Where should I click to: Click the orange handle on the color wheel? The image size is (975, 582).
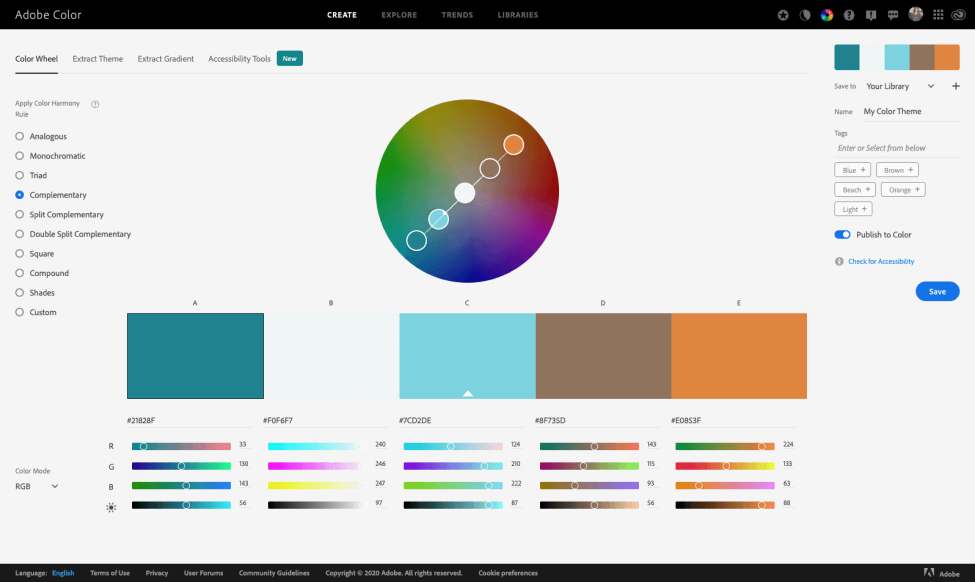coord(514,145)
